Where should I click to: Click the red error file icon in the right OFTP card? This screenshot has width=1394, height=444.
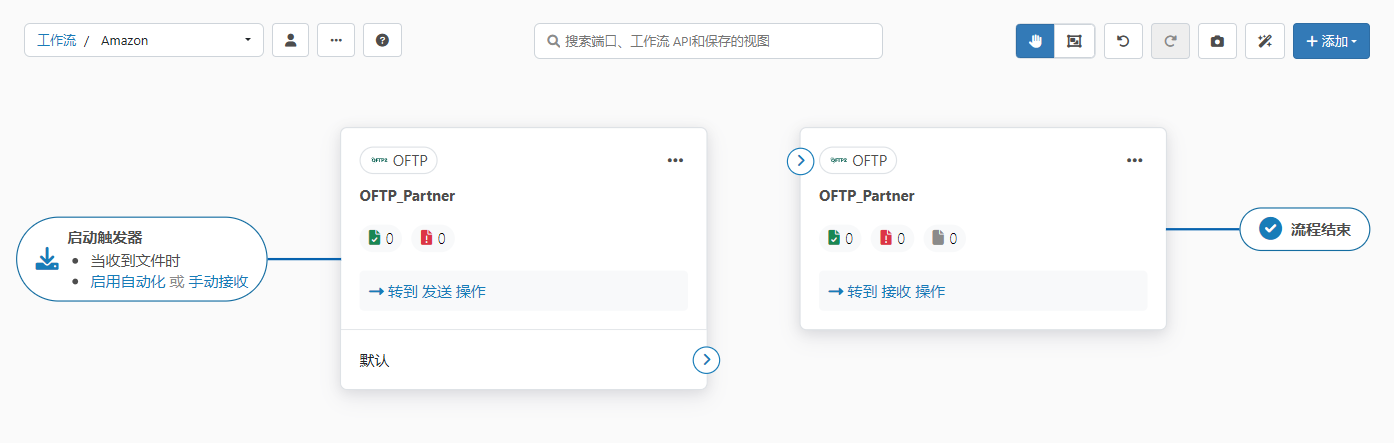(885, 238)
